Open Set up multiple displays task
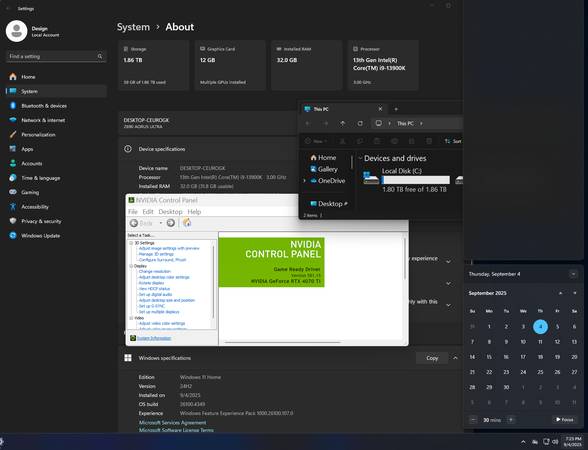The image size is (588, 450). [x=159, y=312]
